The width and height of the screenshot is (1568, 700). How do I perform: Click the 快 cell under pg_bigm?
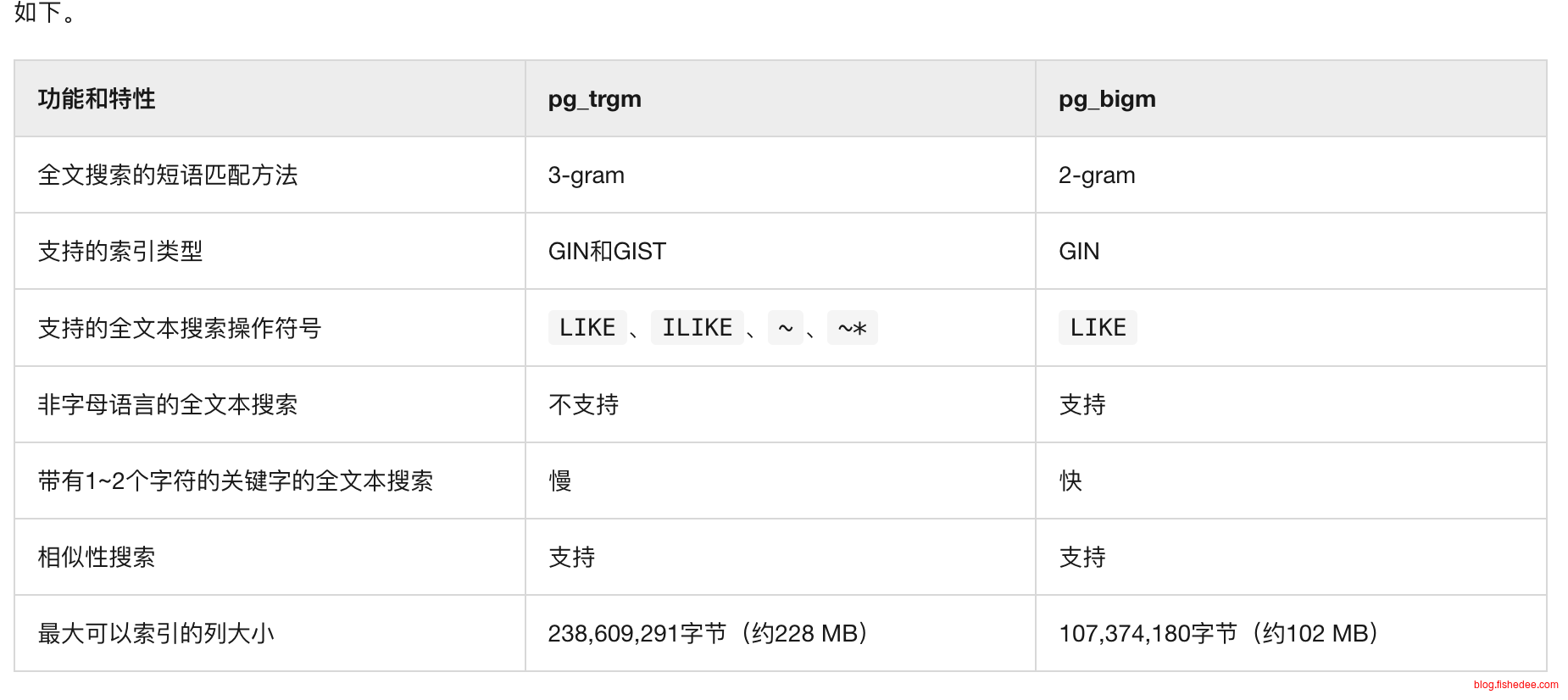1070,481
